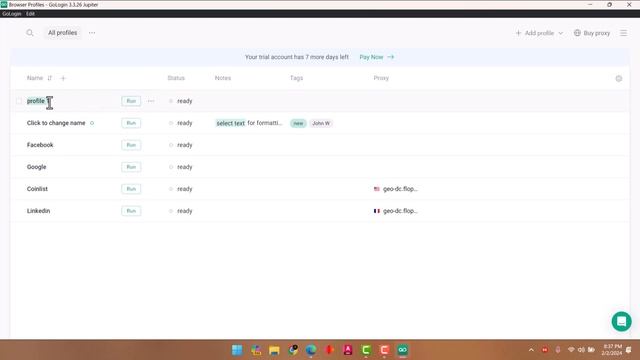Click the Pay Now link

coord(377,57)
